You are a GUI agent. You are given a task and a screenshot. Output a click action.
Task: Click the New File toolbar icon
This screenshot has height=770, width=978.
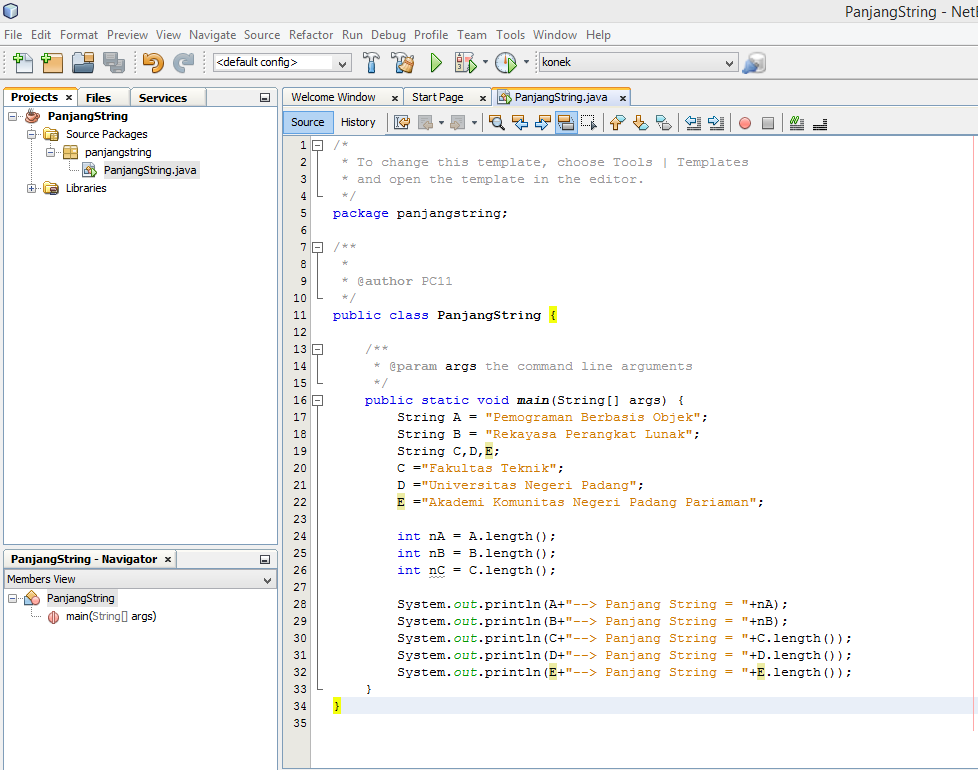tap(23, 62)
